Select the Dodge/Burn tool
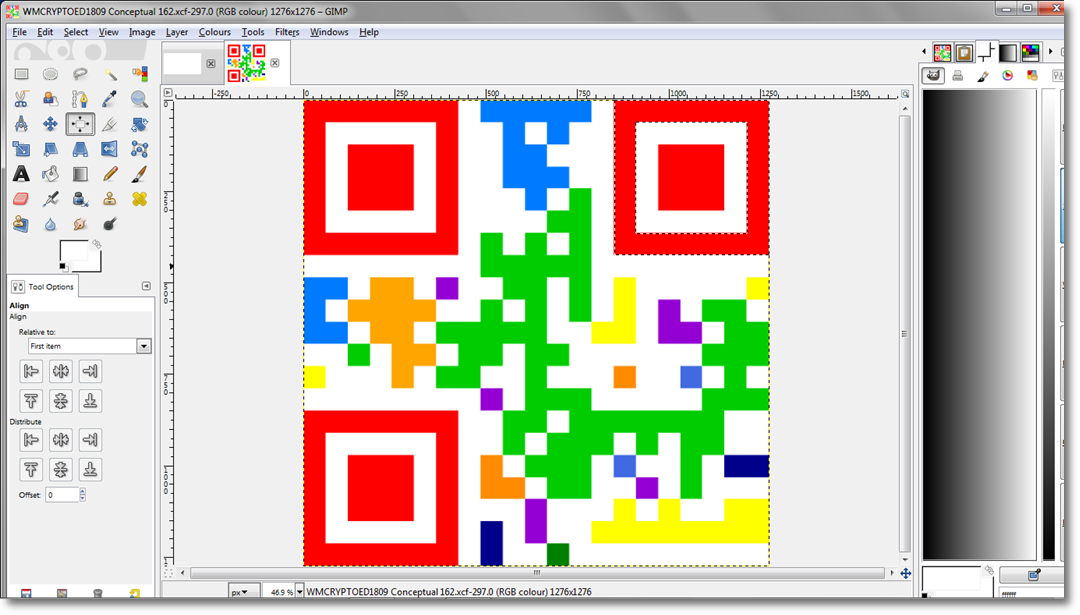This screenshot has width=1080, height=615. [x=110, y=224]
